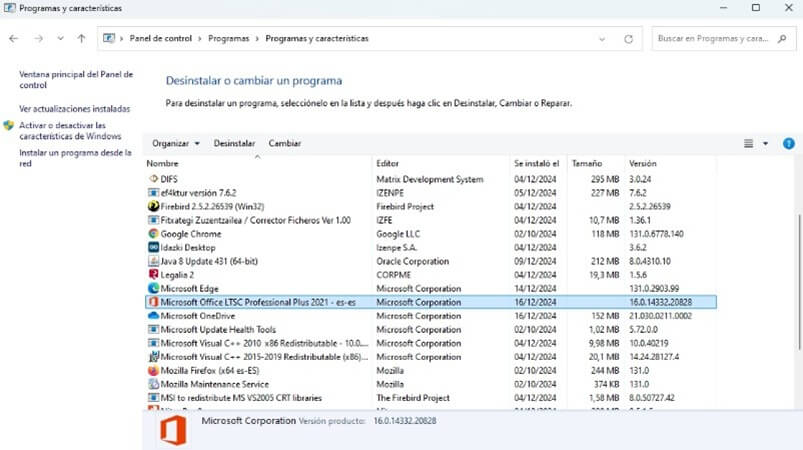Click the Legalia 2 program icon
The width and height of the screenshot is (803, 450).
(x=153, y=275)
